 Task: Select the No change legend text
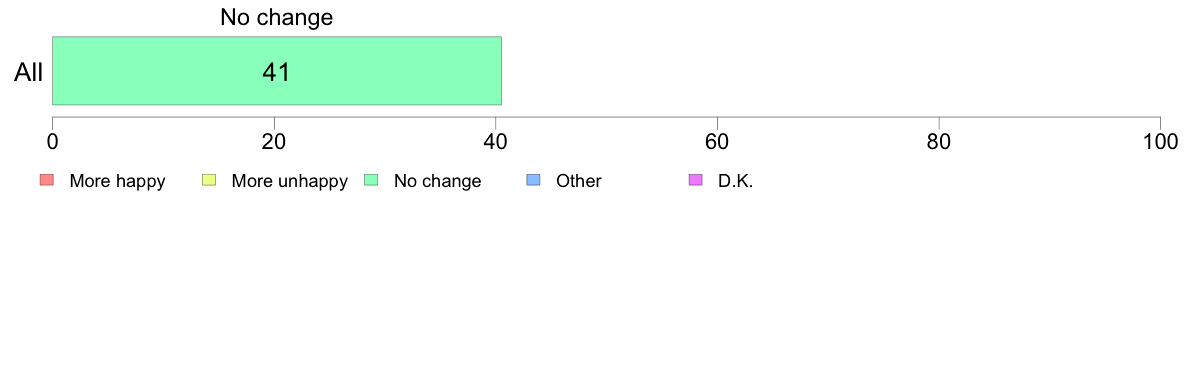(x=437, y=181)
